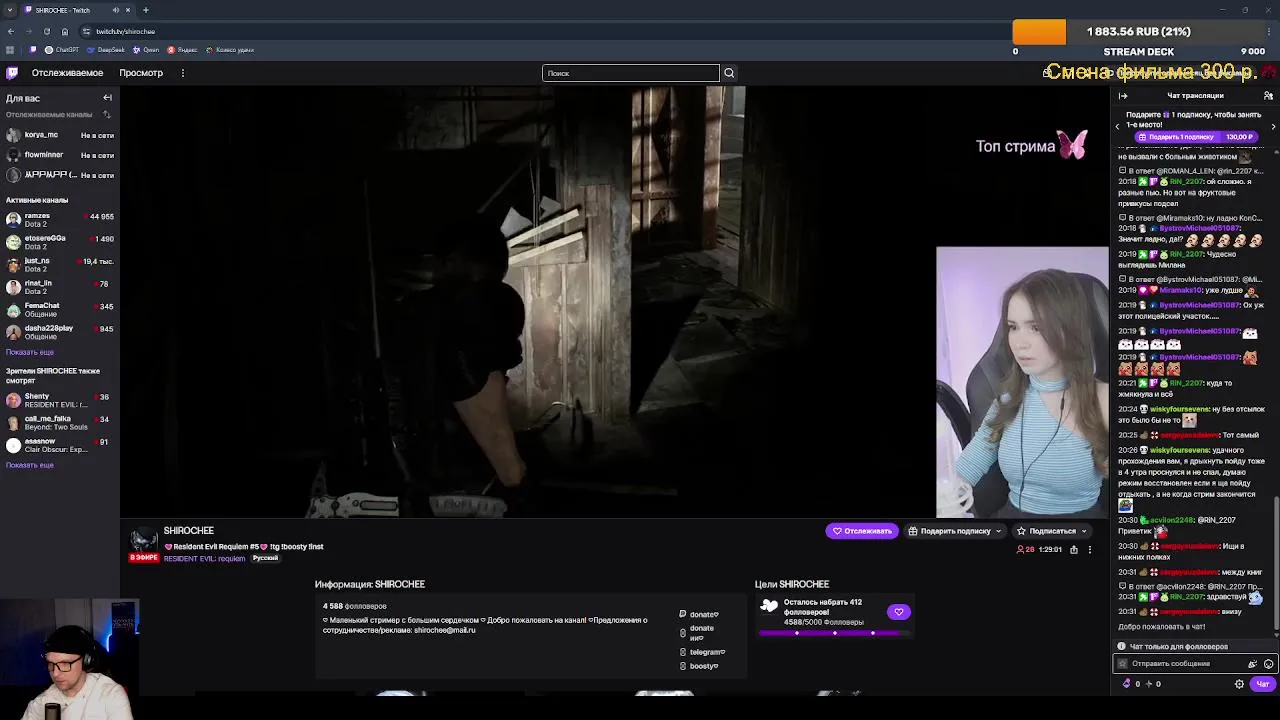Image resolution: width=1280 pixels, height=720 pixels.
Task: Click browser address bar twitch.tv/shirochee
Action: (125, 31)
